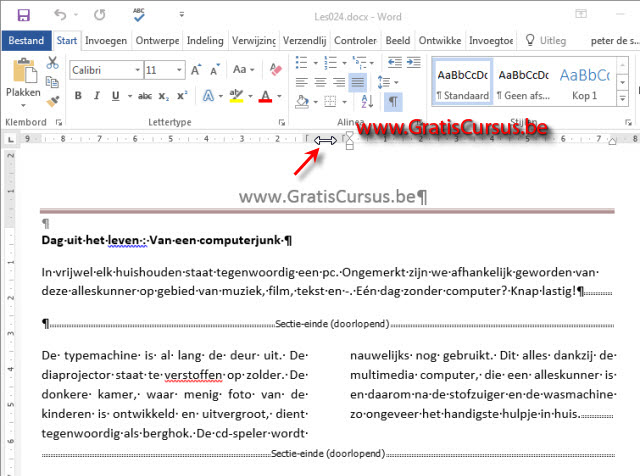
Task: Apply the Geen afstand style
Action: (523, 82)
